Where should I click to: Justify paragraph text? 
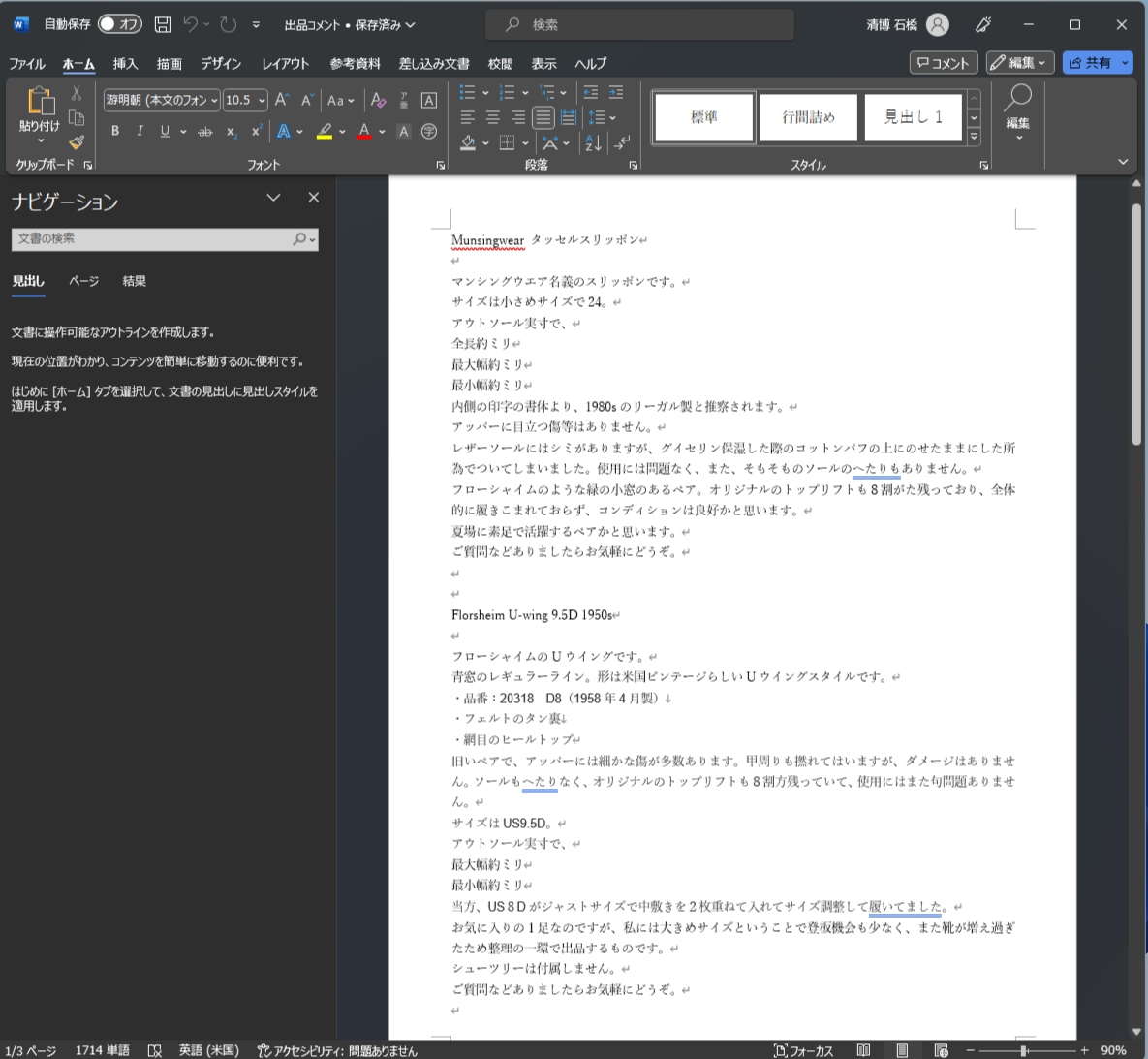click(543, 117)
